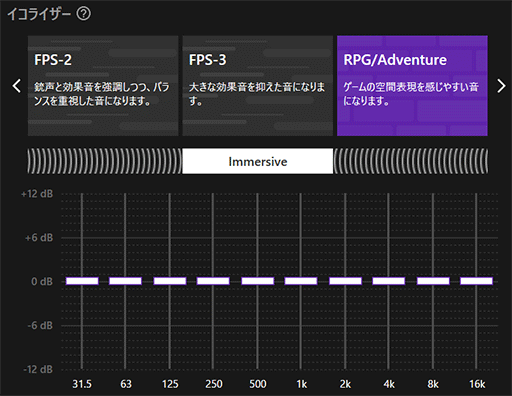Click the 16k band slider handle
512x396 pixels.
click(x=476, y=281)
